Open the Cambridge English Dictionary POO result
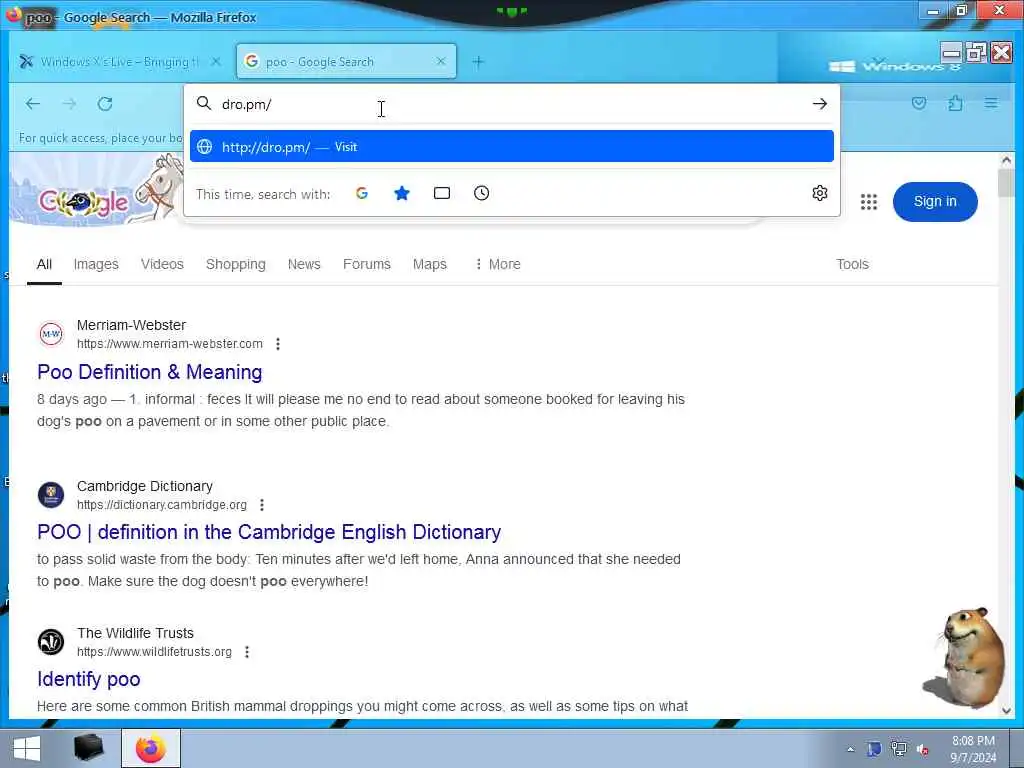This screenshot has height=768, width=1024. (x=269, y=532)
